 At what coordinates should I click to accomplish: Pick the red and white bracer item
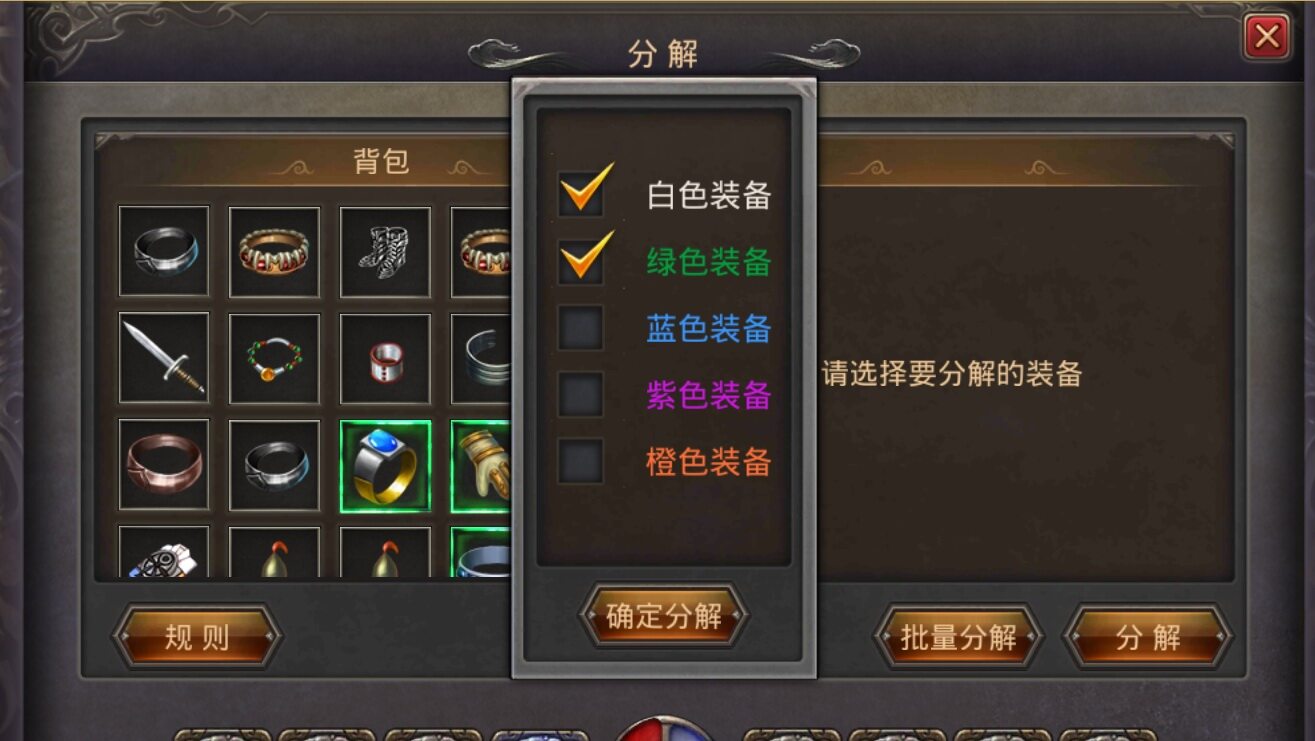pyautogui.click(x=385, y=358)
